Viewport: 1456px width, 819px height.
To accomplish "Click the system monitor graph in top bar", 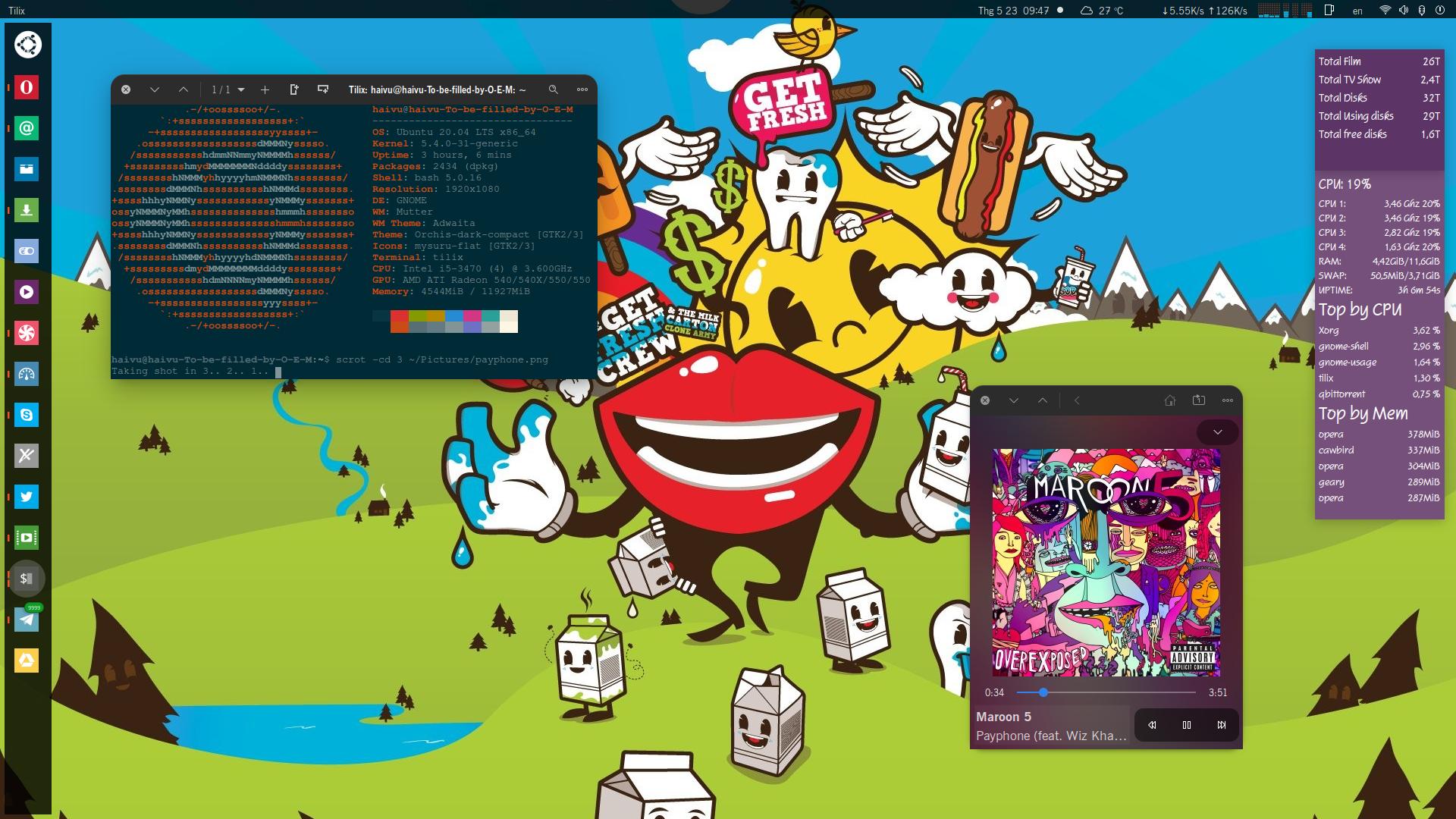I will 1285,11.
